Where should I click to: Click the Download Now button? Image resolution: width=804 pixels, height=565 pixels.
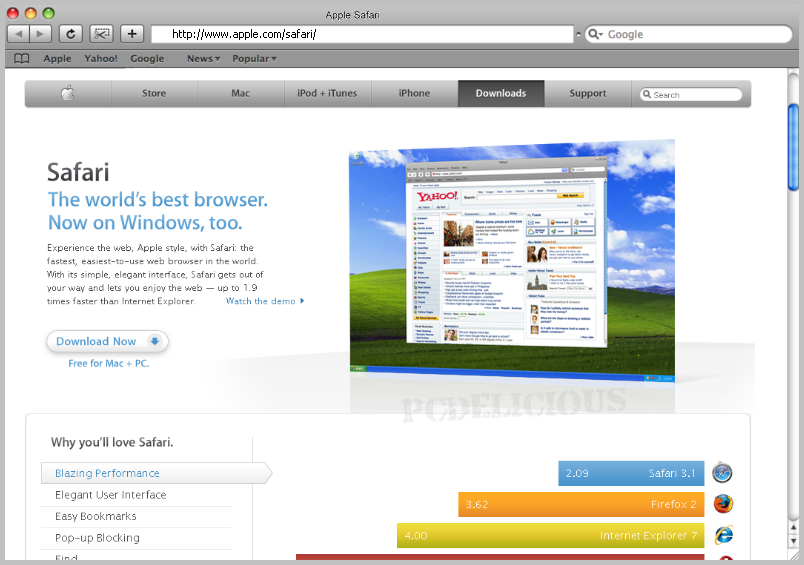pyautogui.click(x=107, y=341)
